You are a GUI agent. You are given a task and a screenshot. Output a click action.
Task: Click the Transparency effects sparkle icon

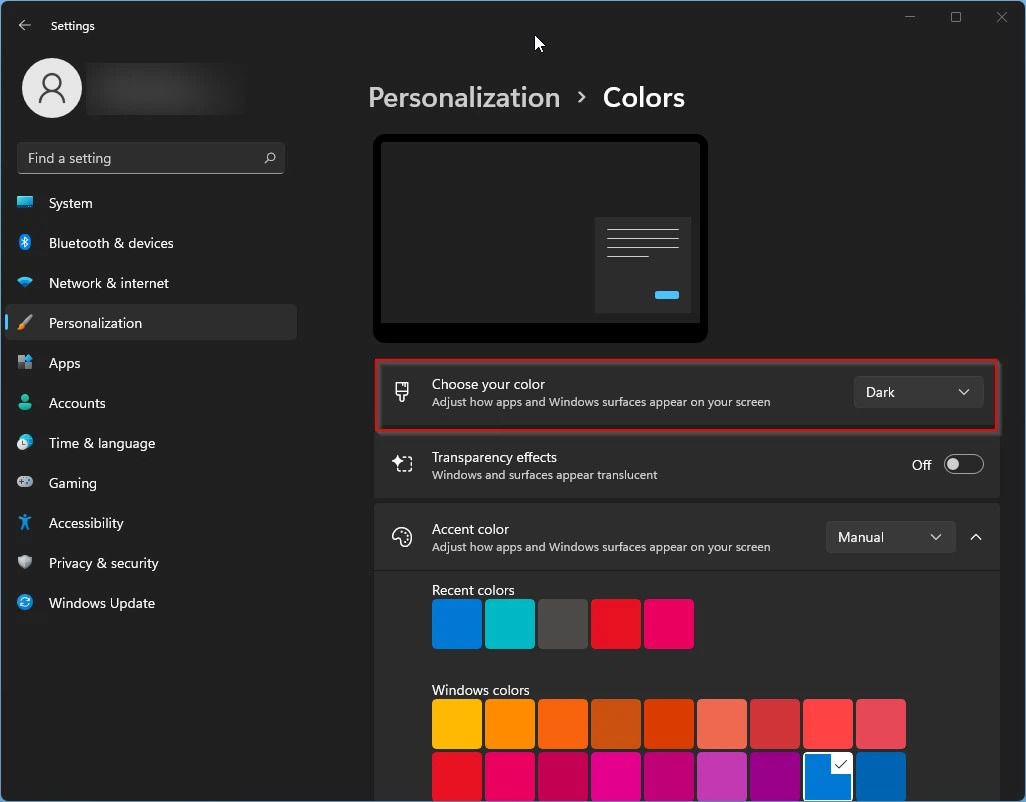(402, 464)
